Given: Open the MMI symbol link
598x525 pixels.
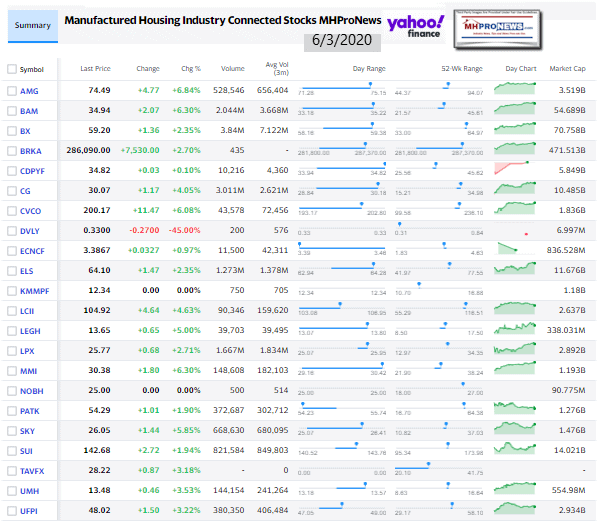Looking at the screenshot, I should (x=29, y=371).
